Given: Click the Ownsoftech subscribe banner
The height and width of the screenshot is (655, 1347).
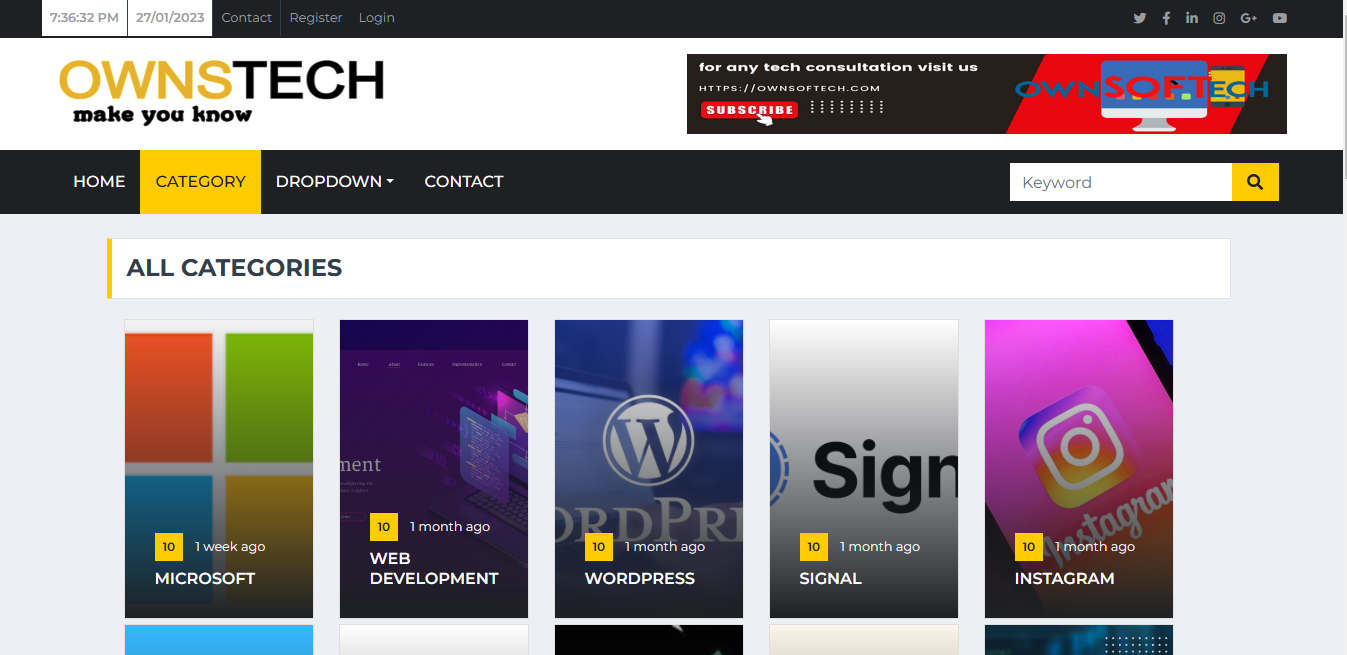Looking at the screenshot, I should [x=986, y=94].
